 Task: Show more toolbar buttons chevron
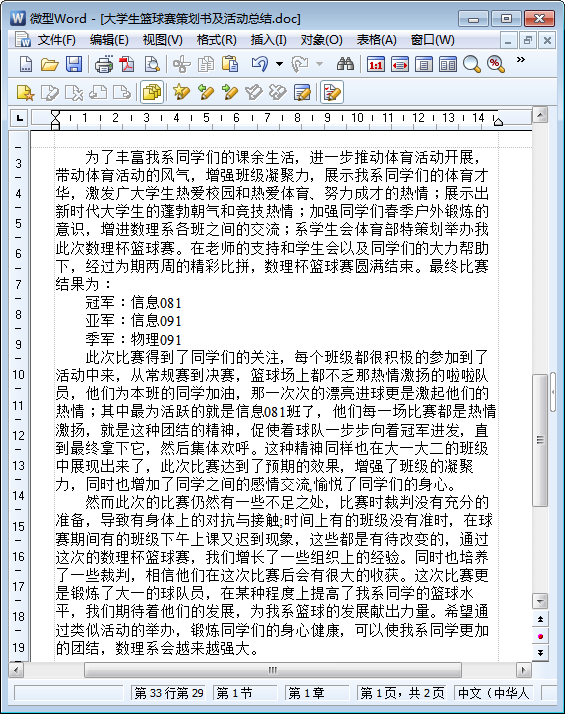520,60
